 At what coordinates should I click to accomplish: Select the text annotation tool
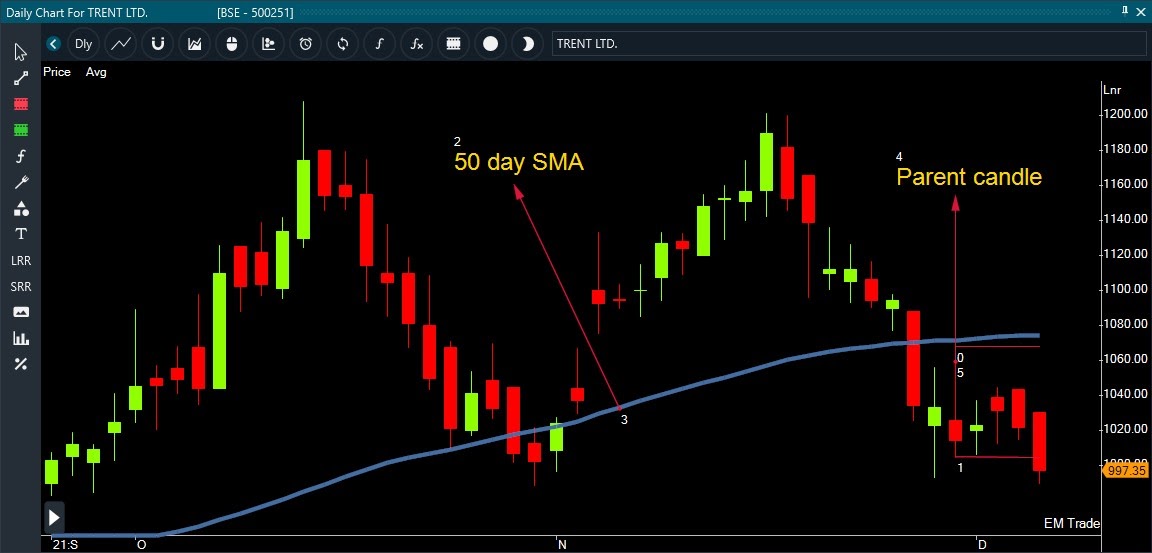21,234
